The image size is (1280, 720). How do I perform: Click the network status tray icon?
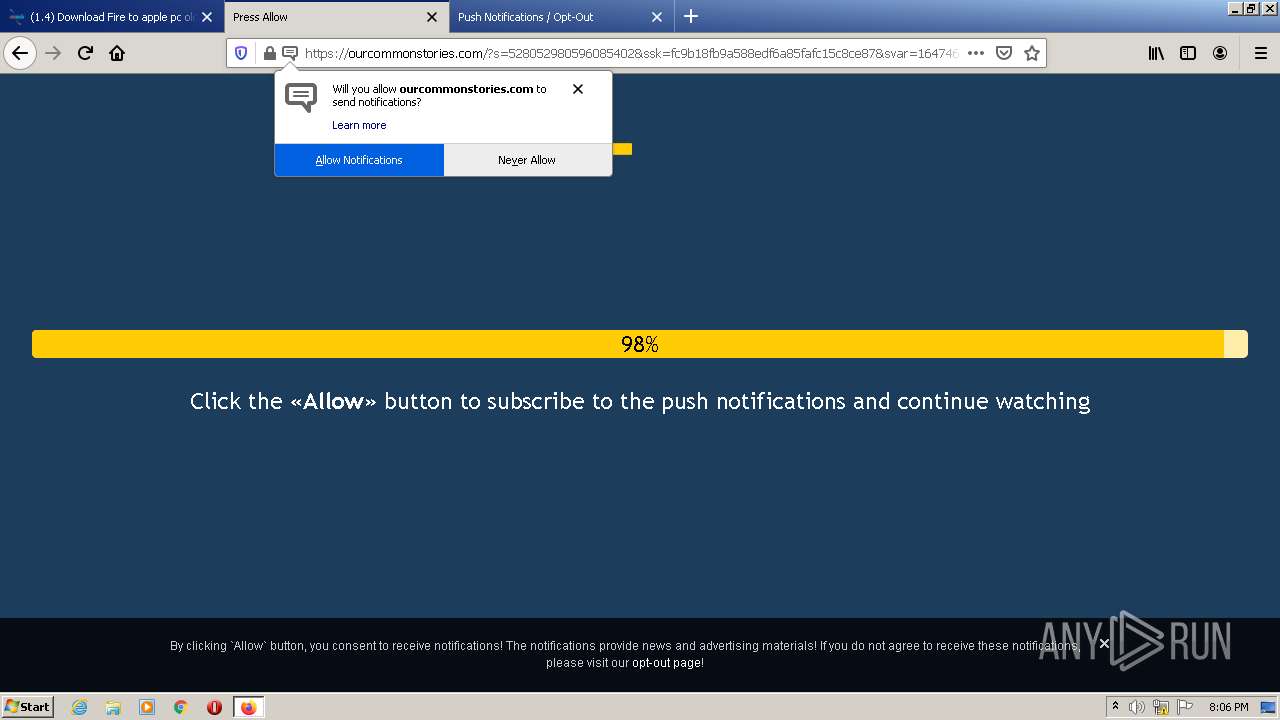pyautogui.click(x=1161, y=707)
